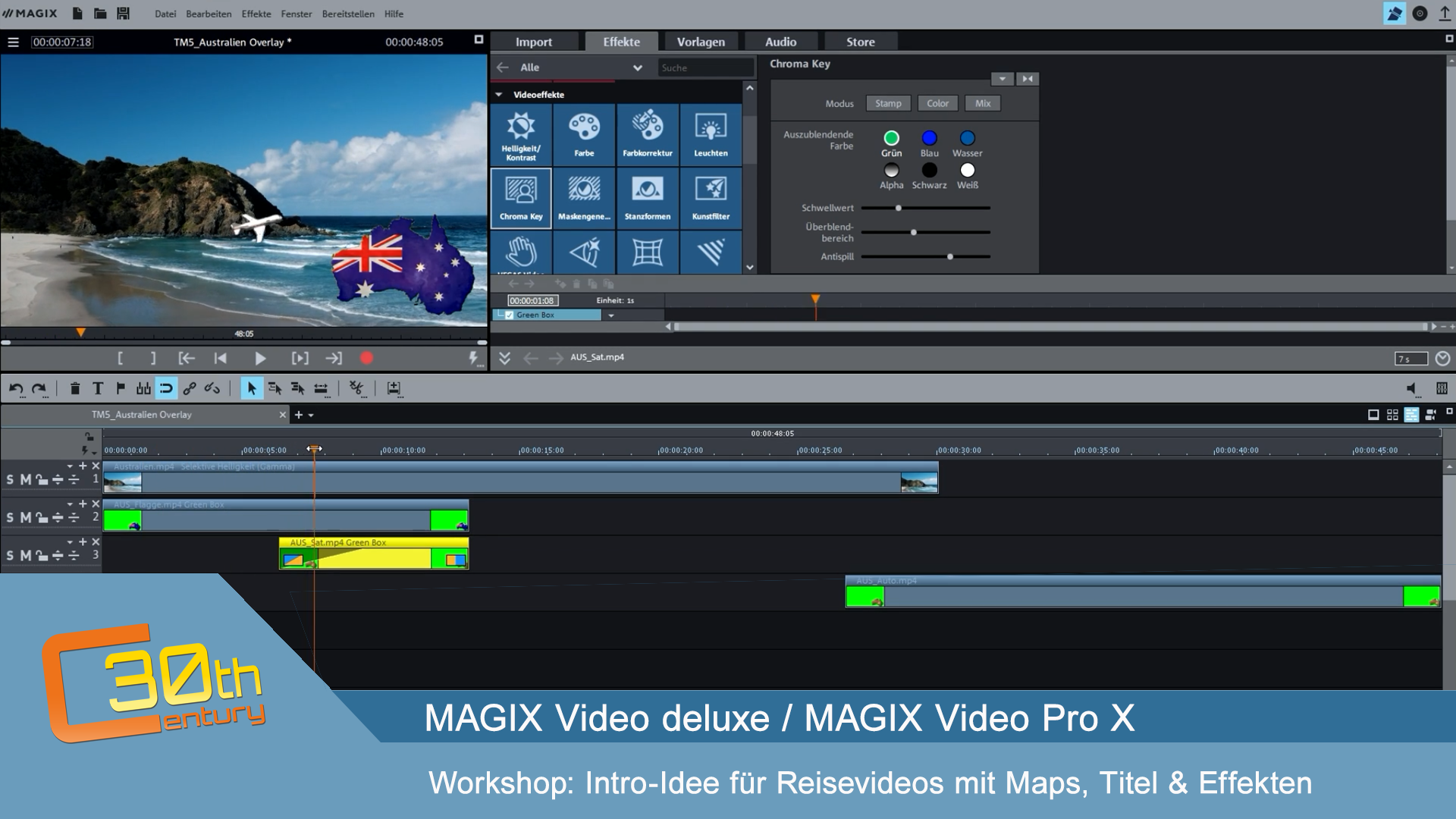Open the Bearbeiten menu
This screenshot has width=1456, height=819.
(x=209, y=14)
